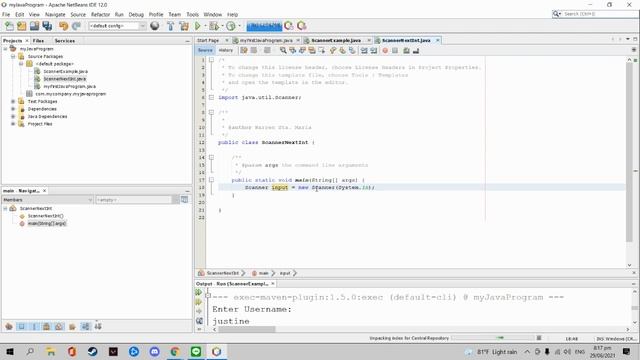This screenshot has height=360, width=640.
Task: Click the Open Project toolbar icon
Action: tap(34, 26)
